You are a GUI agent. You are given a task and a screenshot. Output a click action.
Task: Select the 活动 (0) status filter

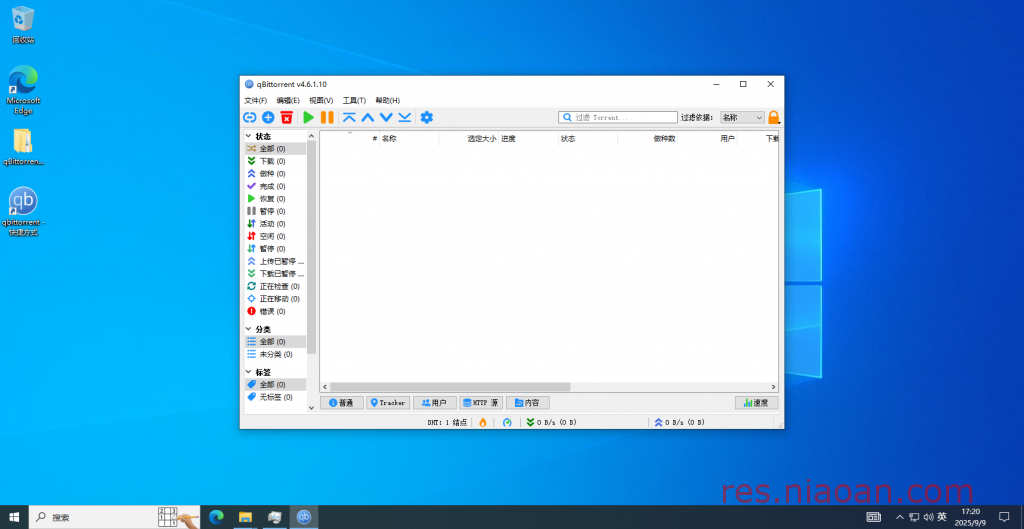point(275,223)
